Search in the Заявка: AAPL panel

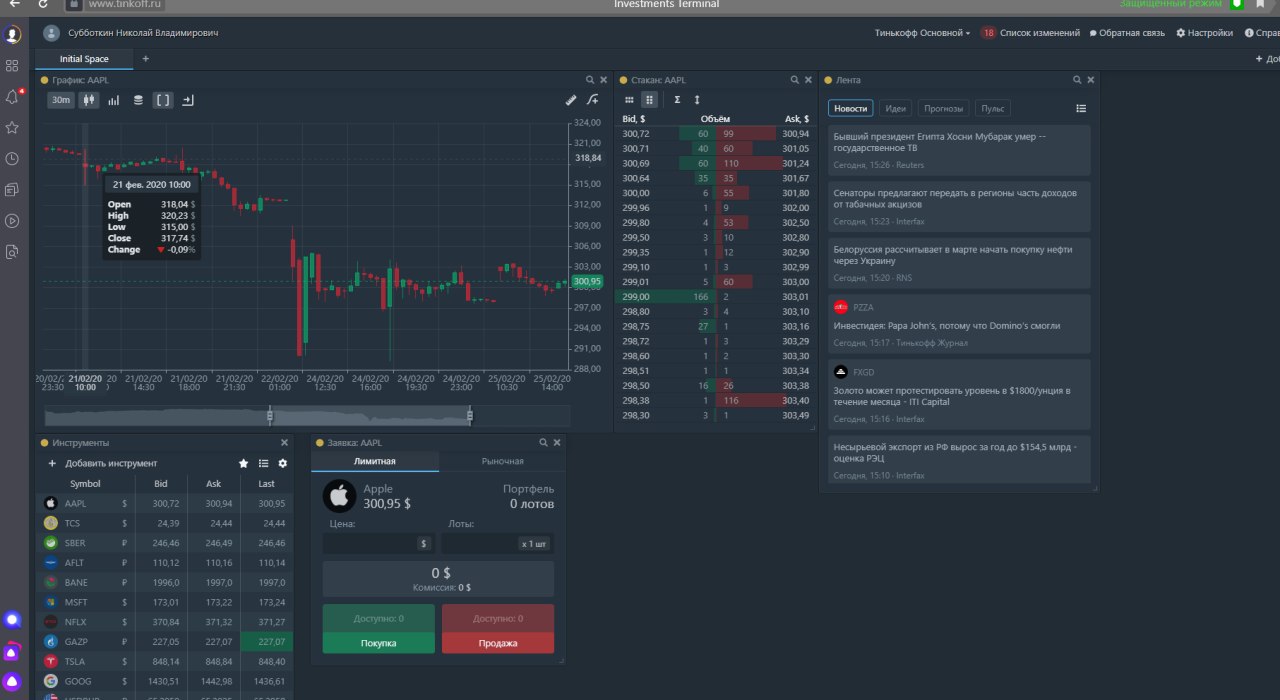point(544,442)
